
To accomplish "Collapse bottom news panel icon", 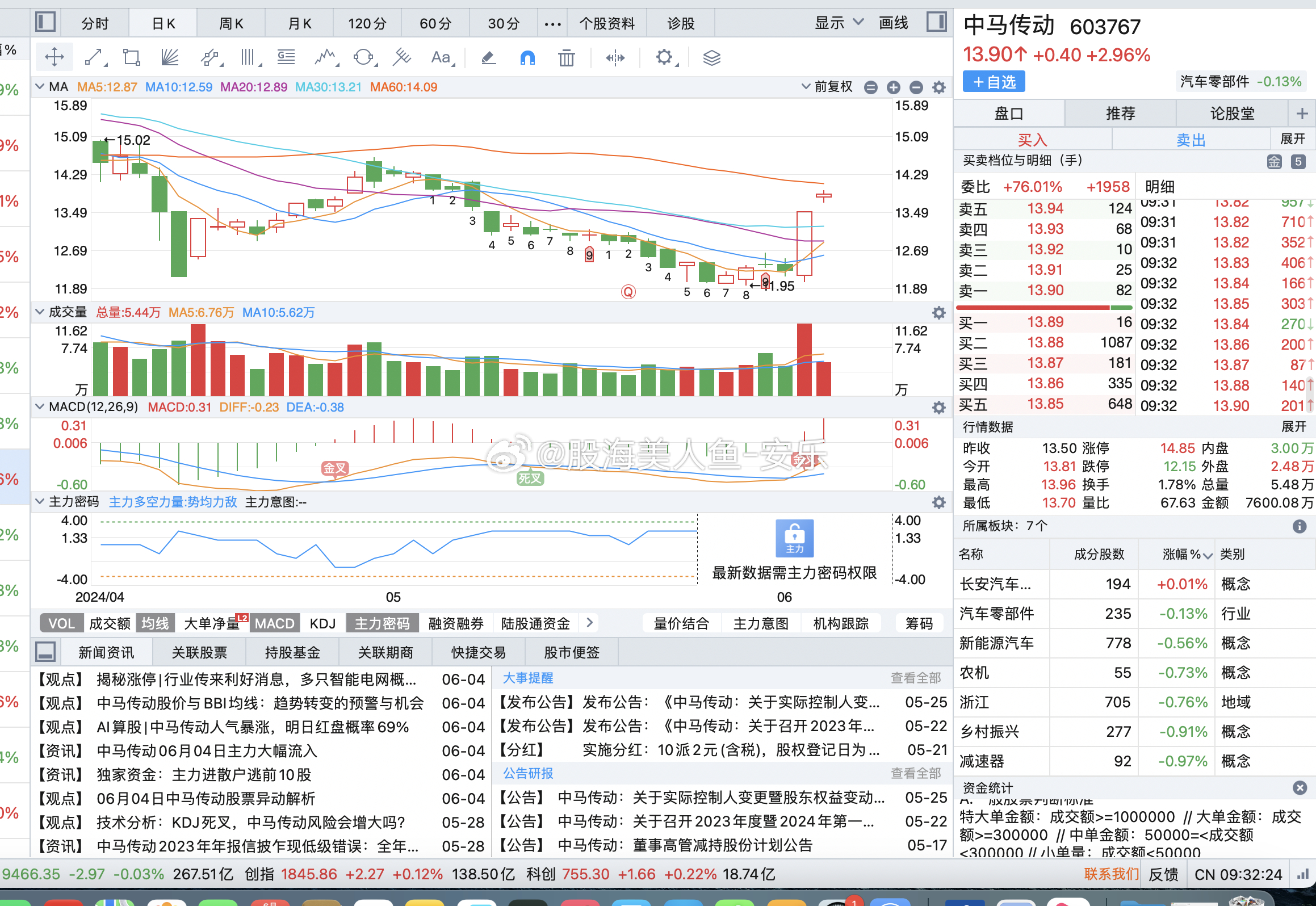I will coord(45,652).
